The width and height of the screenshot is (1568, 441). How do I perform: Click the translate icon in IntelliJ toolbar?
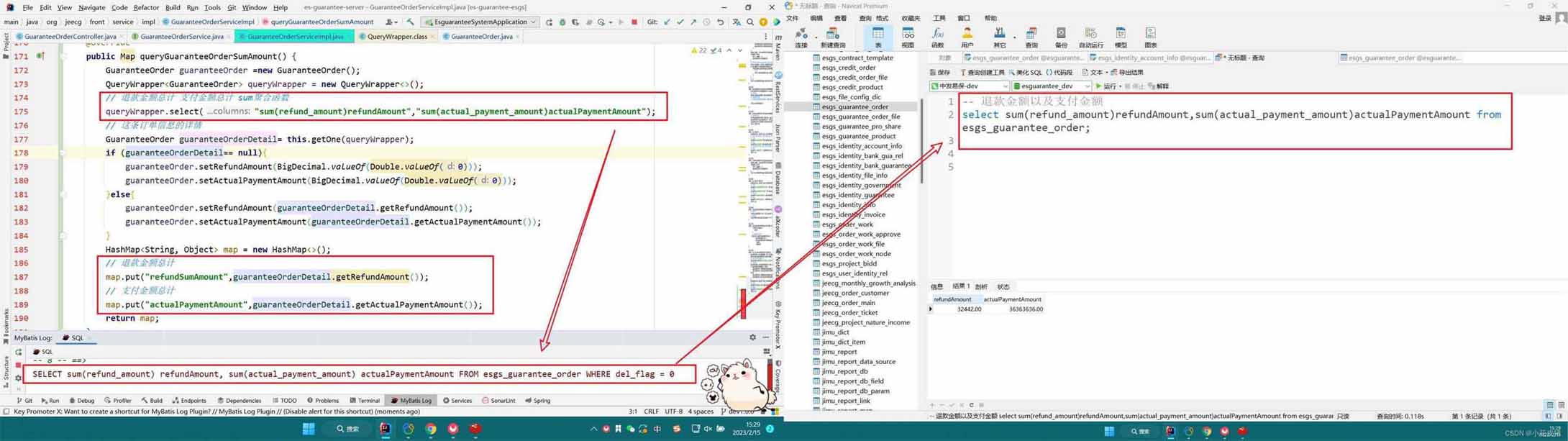[x=737, y=22]
